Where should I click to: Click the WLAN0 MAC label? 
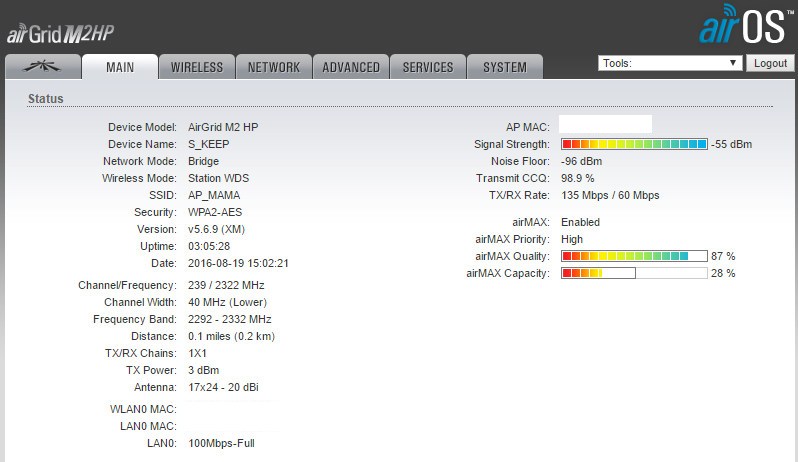143,409
